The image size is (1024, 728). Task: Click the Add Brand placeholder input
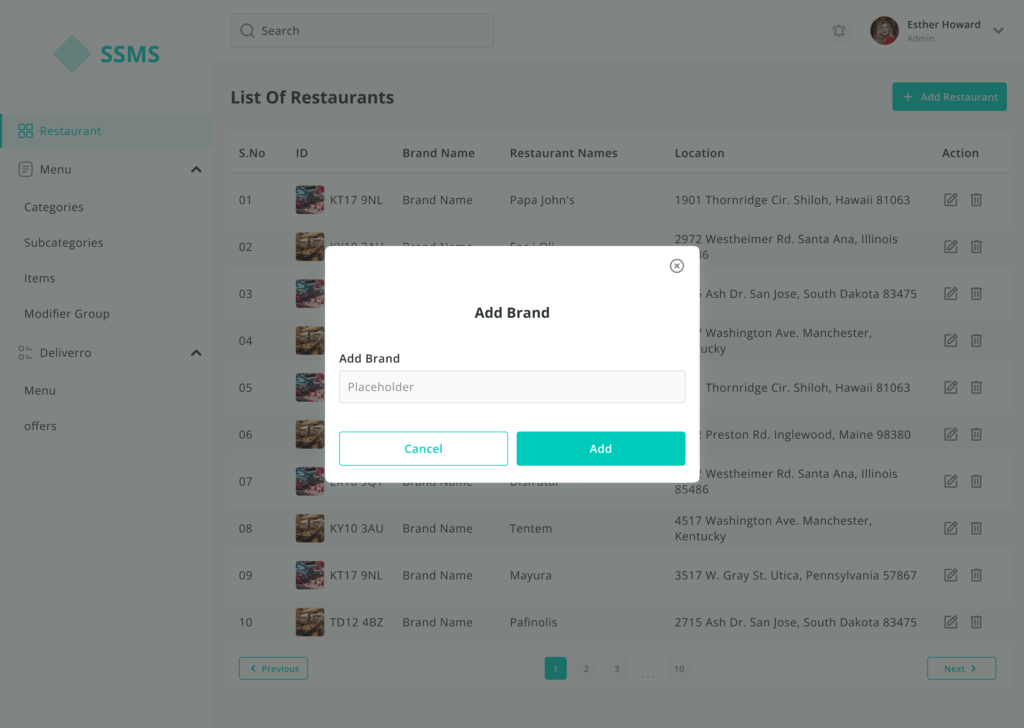click(x=512, y=387)
